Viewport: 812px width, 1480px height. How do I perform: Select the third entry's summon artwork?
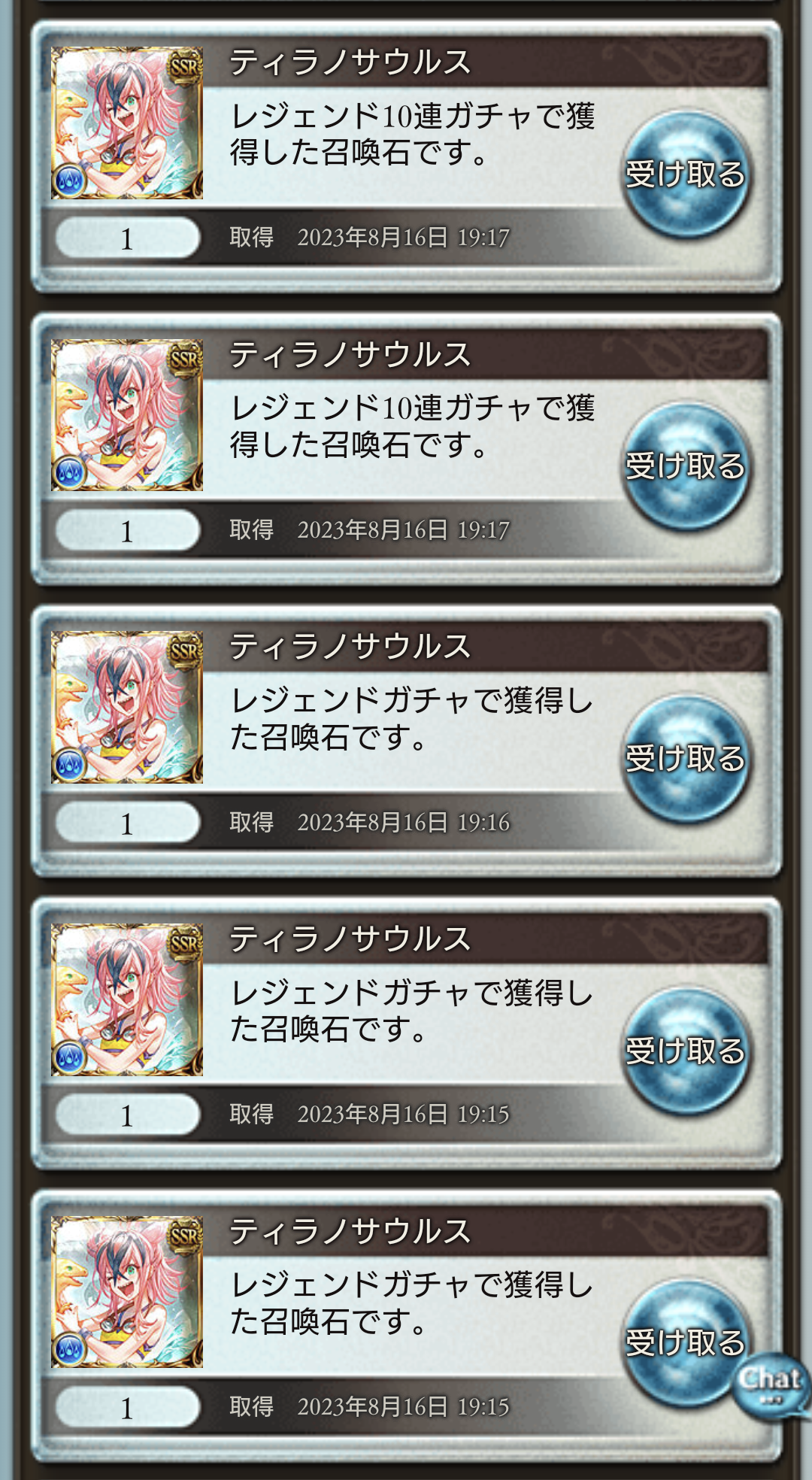click(x=127, y=707)
